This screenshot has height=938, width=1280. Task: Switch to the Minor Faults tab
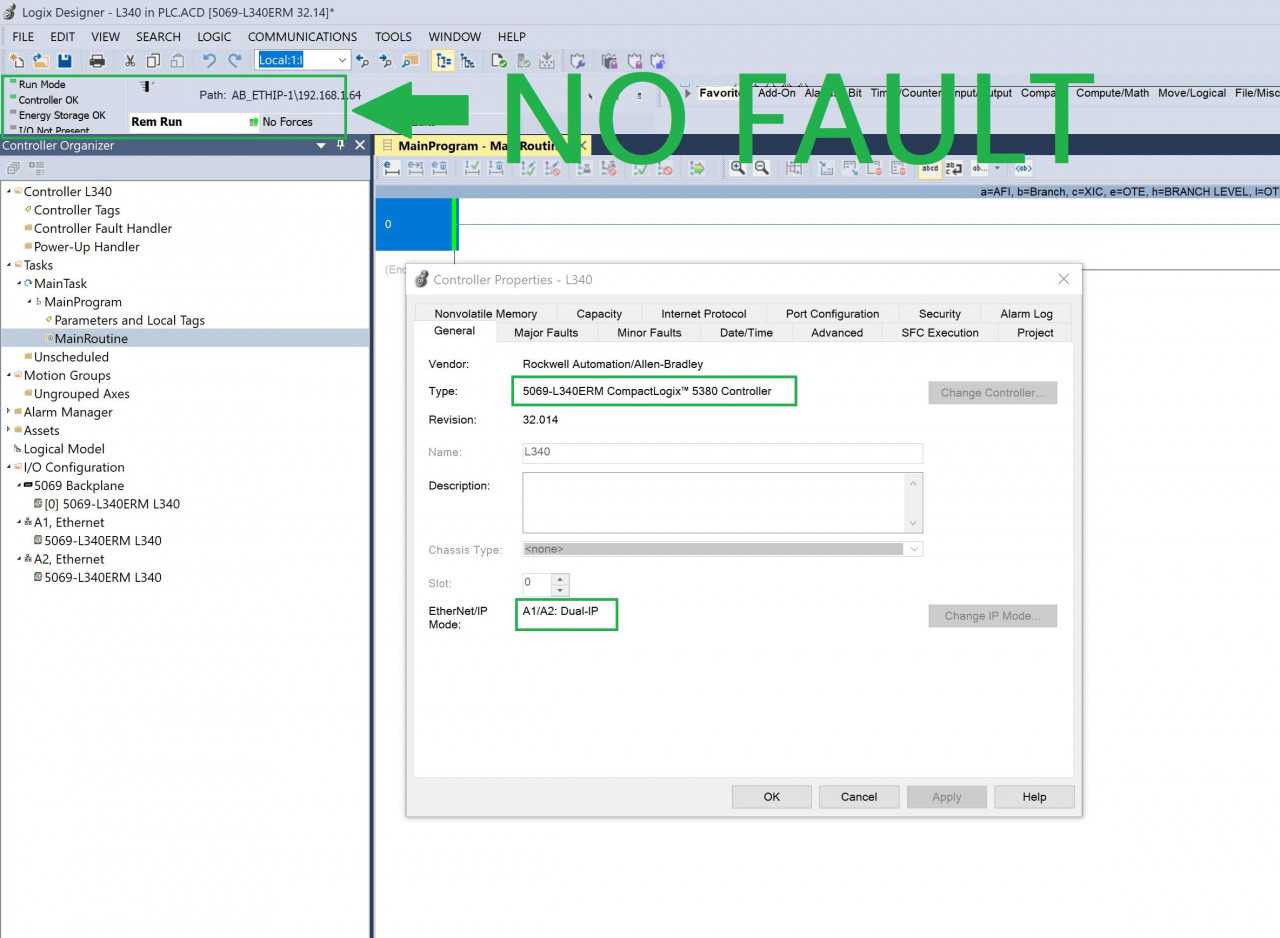tap(649, 333)
